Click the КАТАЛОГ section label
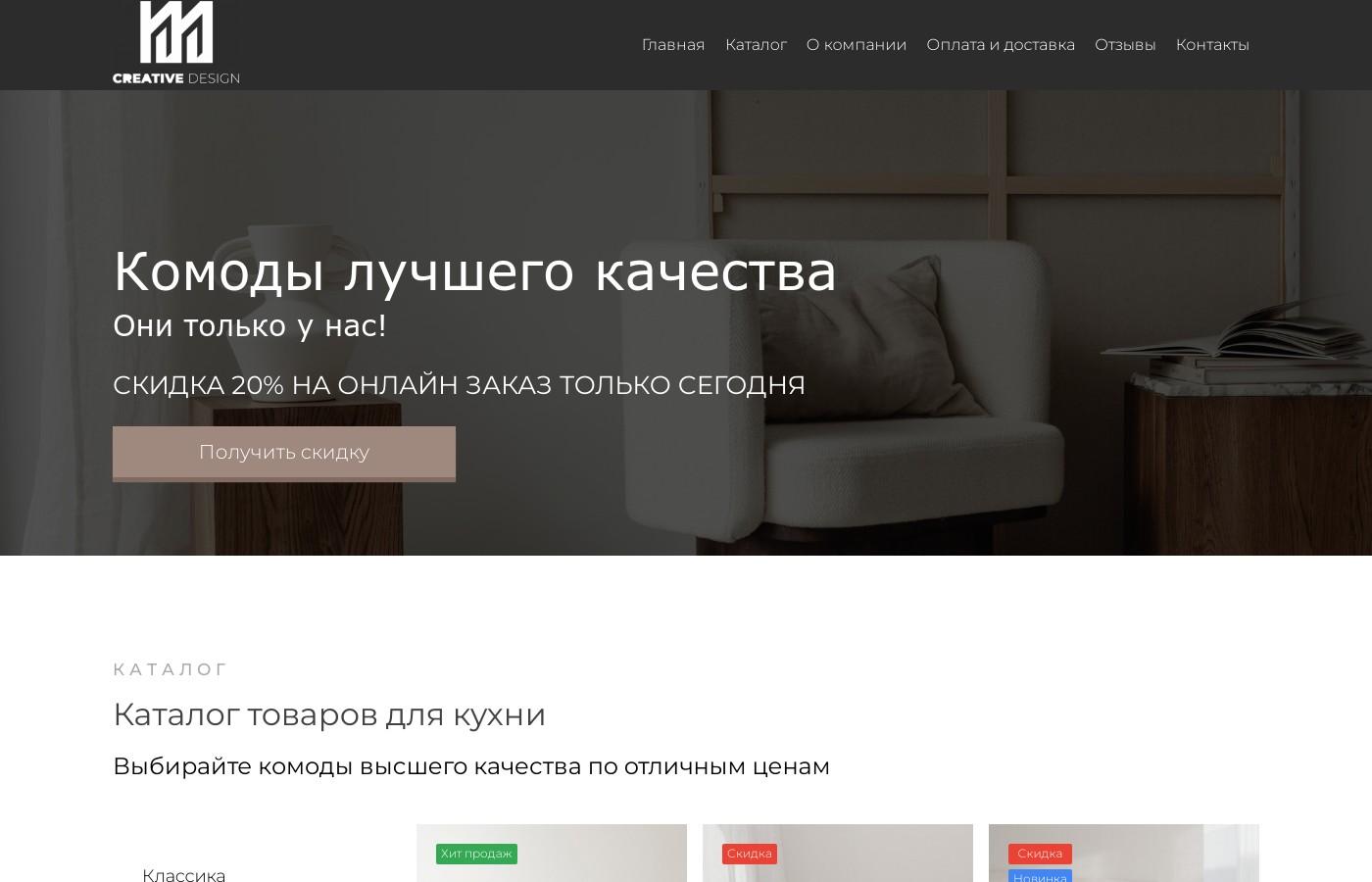 170,668
